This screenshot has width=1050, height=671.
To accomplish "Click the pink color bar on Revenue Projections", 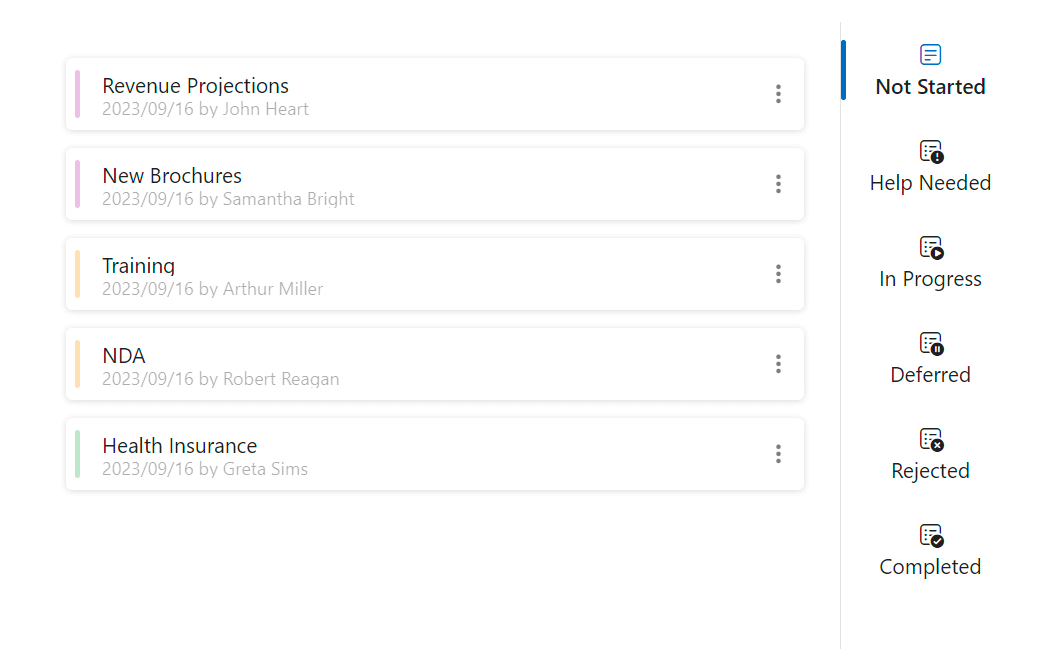I will point(77,94).
